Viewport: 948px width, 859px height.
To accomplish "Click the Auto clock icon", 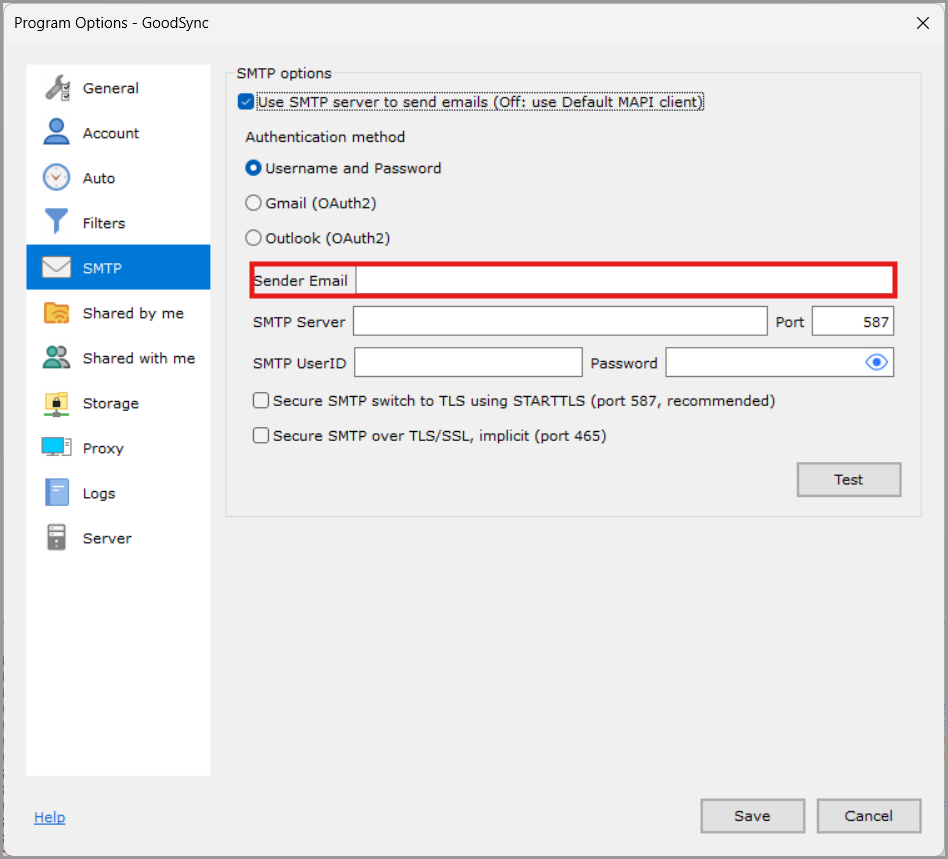I will pyautogui.click(x=56, y=178).
